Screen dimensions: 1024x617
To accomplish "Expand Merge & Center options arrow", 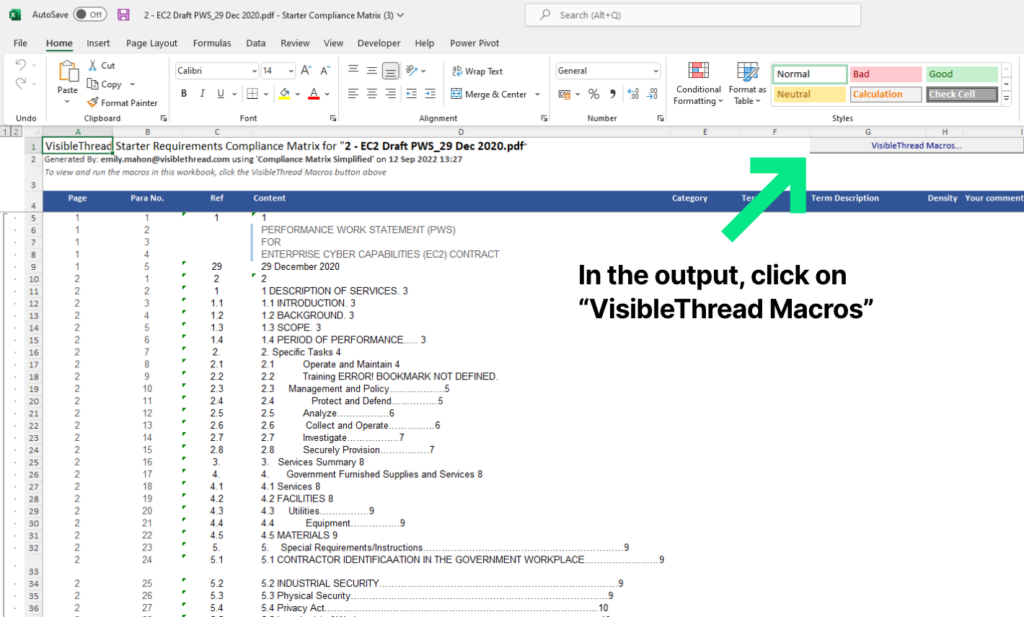I will click(537, 94).
